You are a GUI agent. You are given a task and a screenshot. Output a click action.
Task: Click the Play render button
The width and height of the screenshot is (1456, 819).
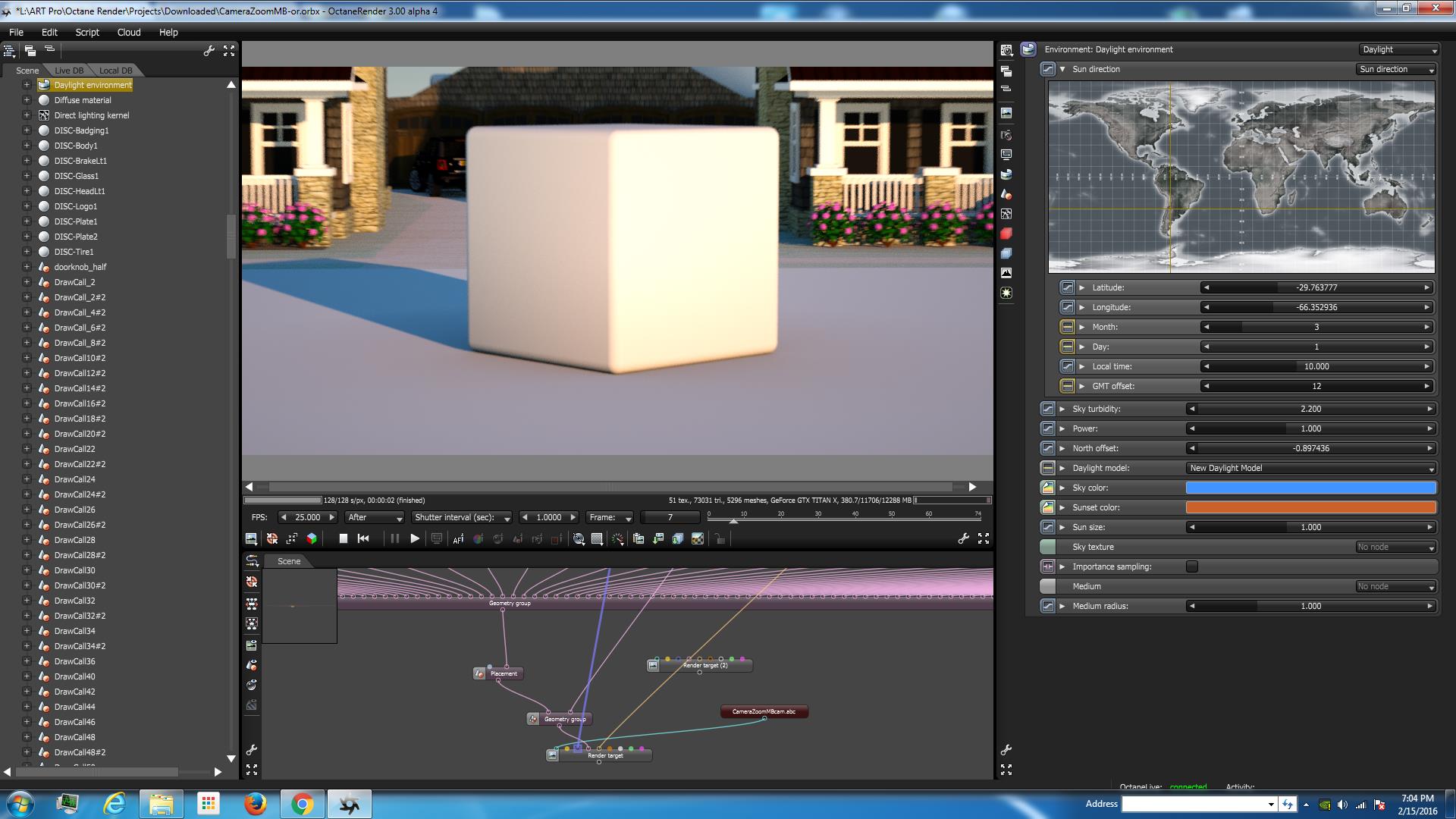(x=414, y=538)
